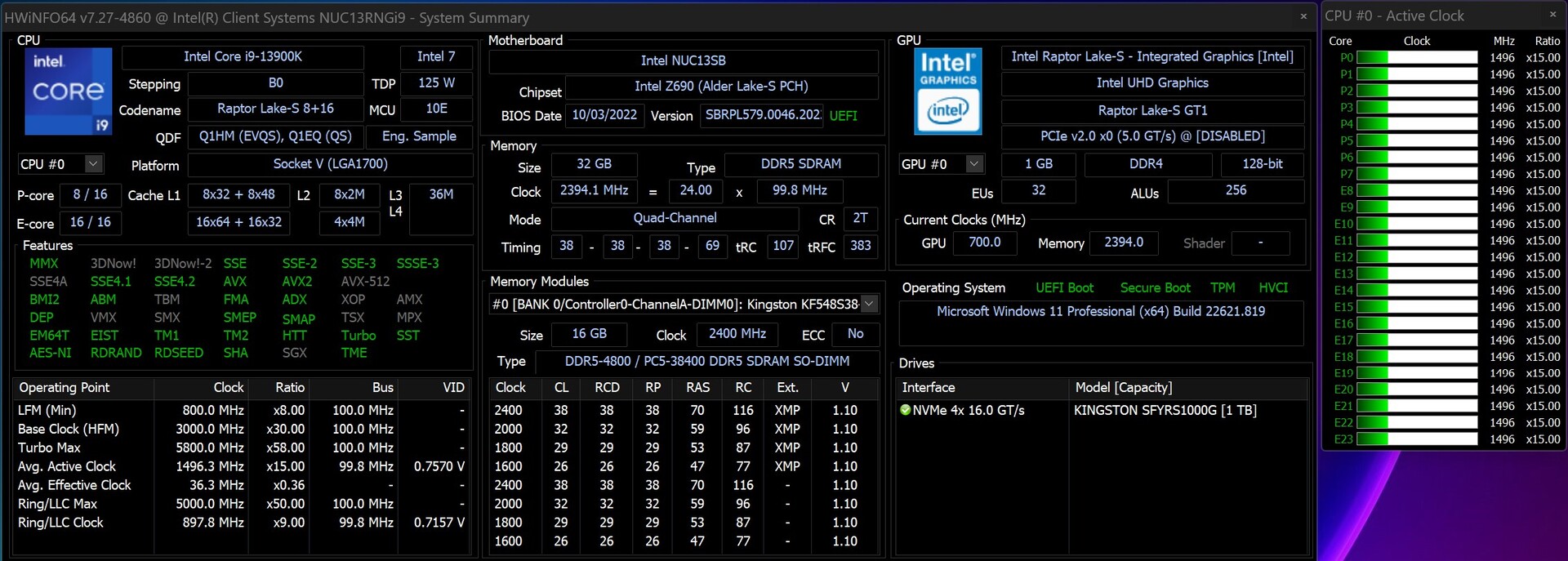Click the module clock 2400 MHz value
Viewport: 1568px width, 561px height.
point(737,334)
